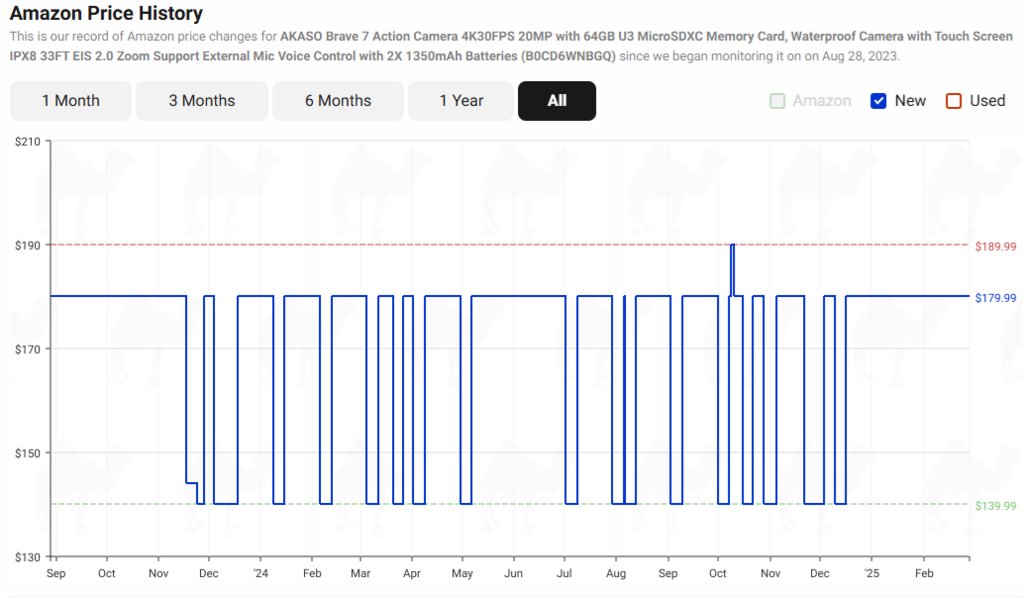
Task: Click the $139.99 lowest price label
Action: tap(996, 506)
